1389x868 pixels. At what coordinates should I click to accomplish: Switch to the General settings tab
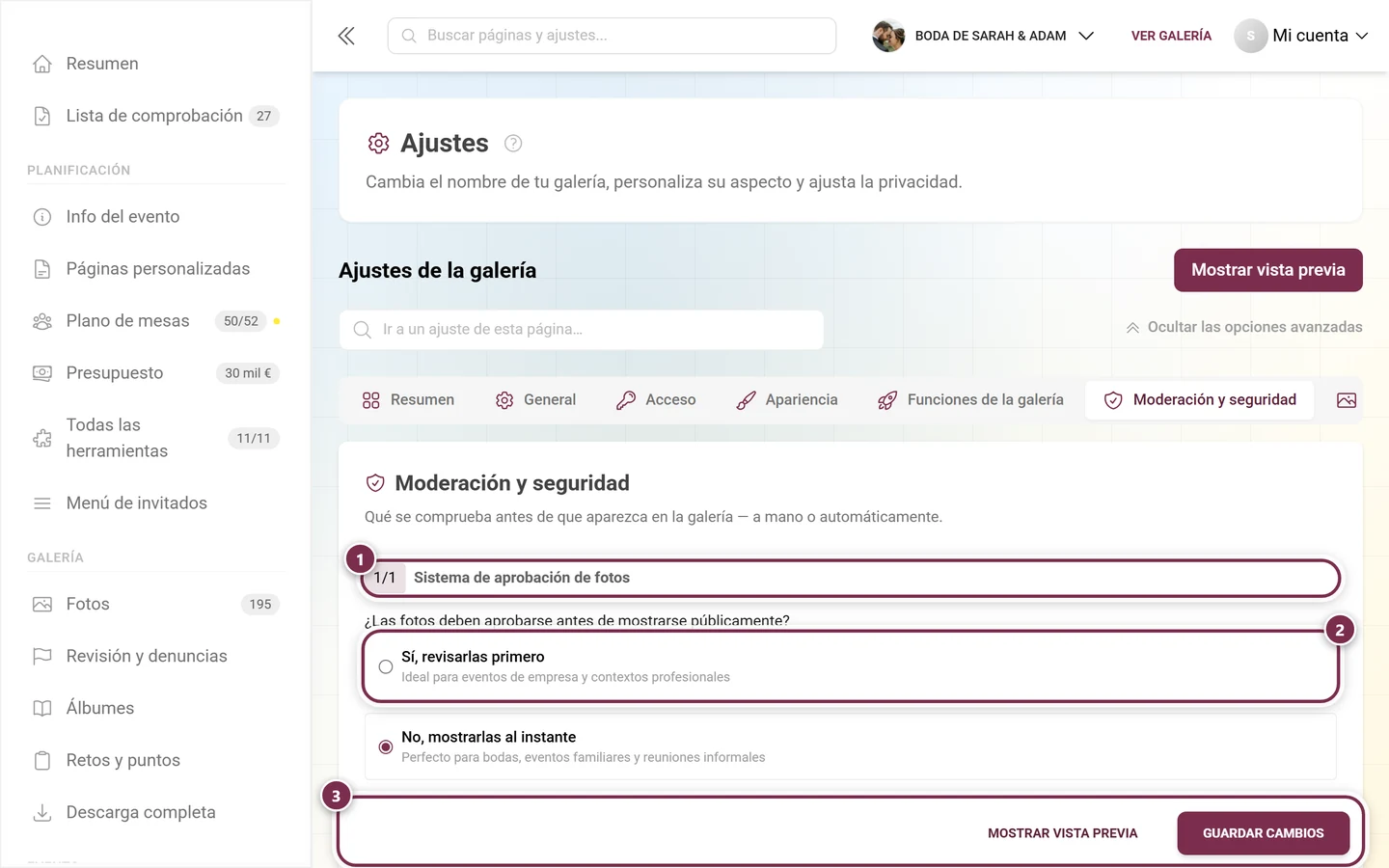point(535,400)
